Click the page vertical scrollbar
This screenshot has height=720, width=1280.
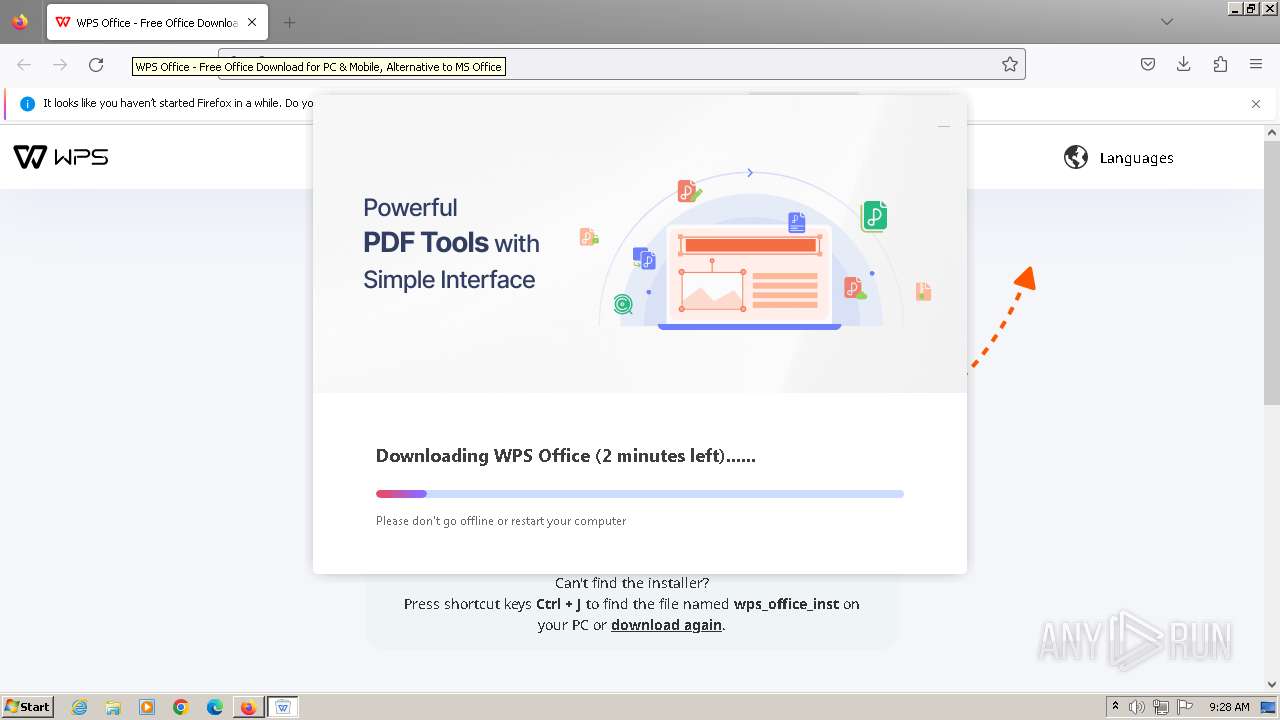[x=1272, y=272]
